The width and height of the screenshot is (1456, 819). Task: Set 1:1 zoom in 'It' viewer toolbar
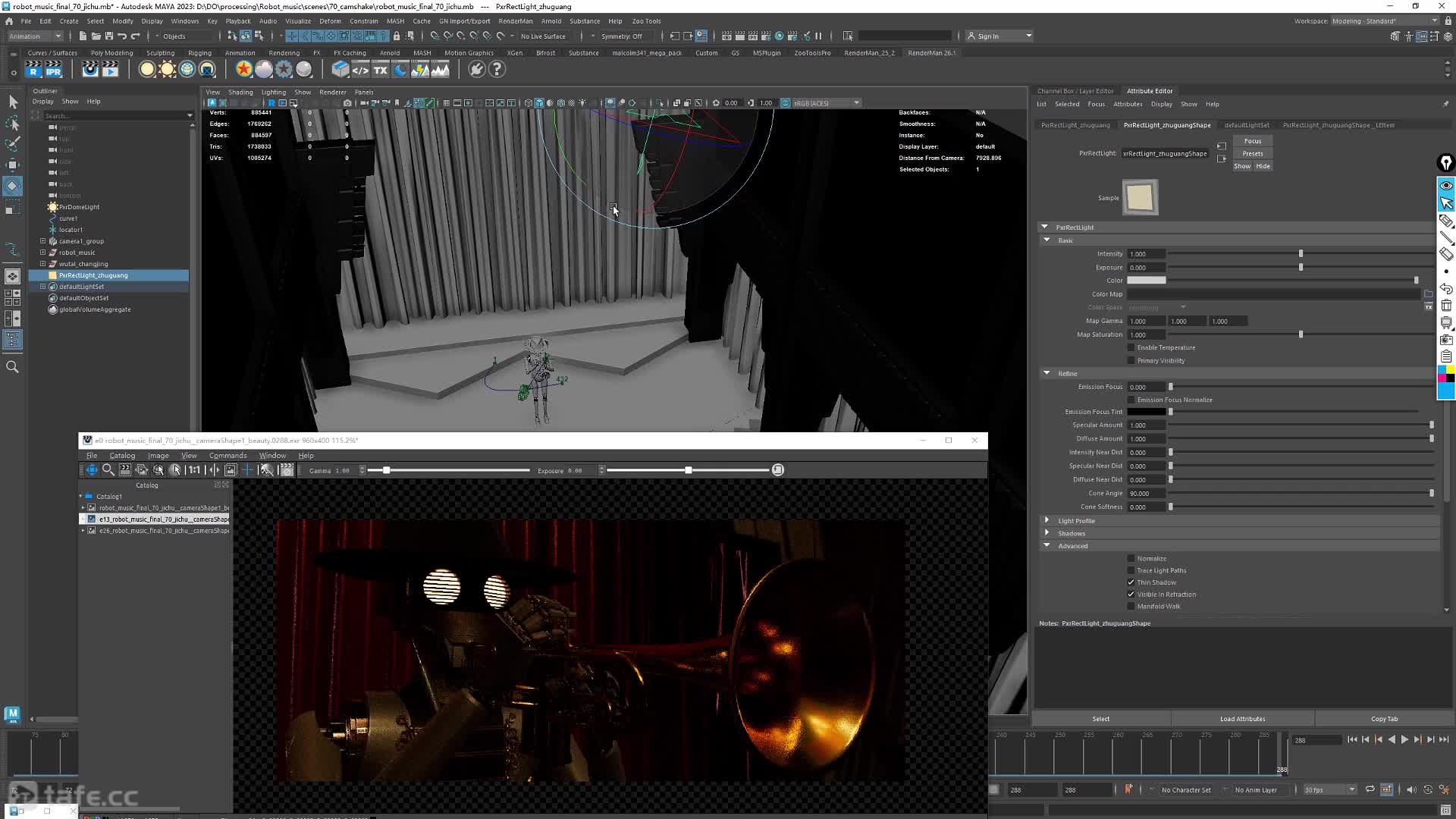coord(194,470)
